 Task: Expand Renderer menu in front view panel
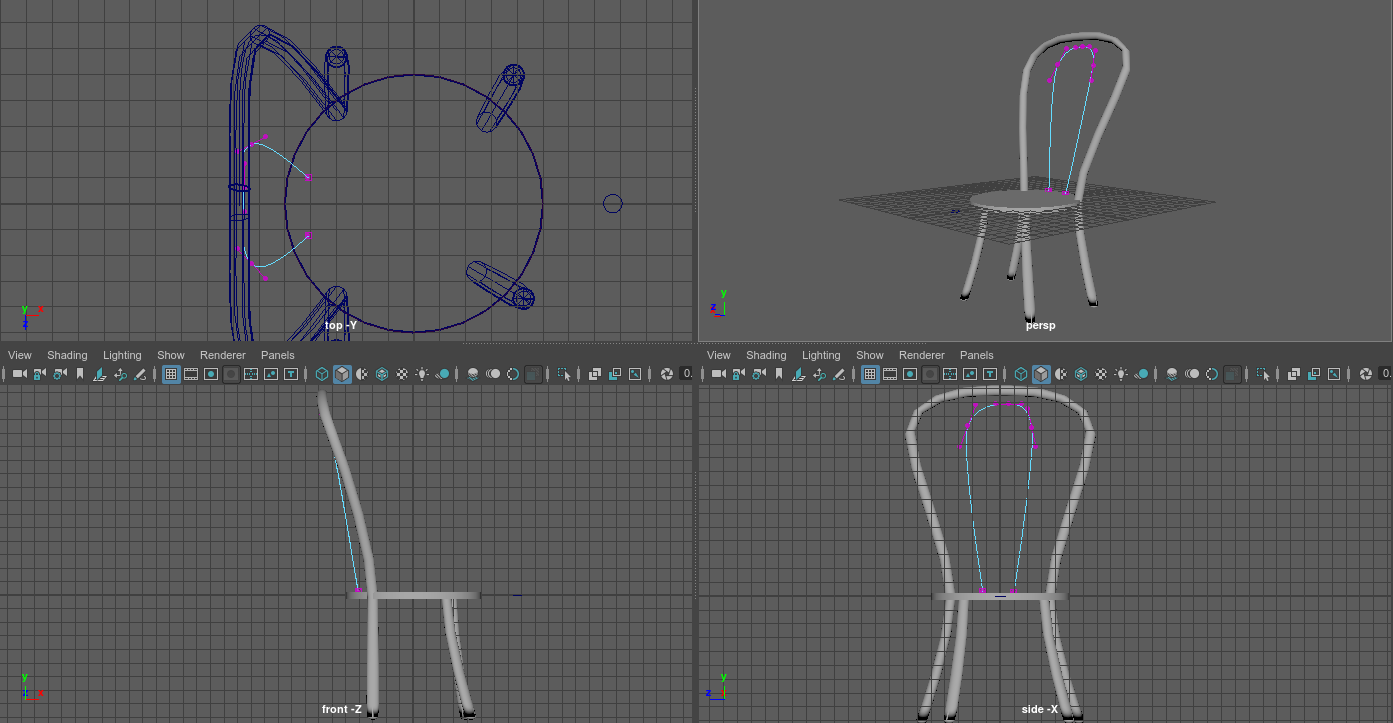tap(222, 355)
